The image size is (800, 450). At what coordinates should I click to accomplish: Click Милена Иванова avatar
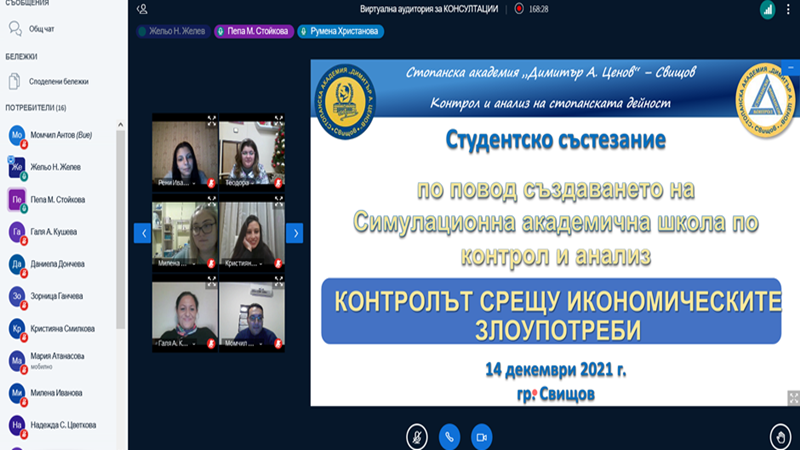[x=17, y=393]
